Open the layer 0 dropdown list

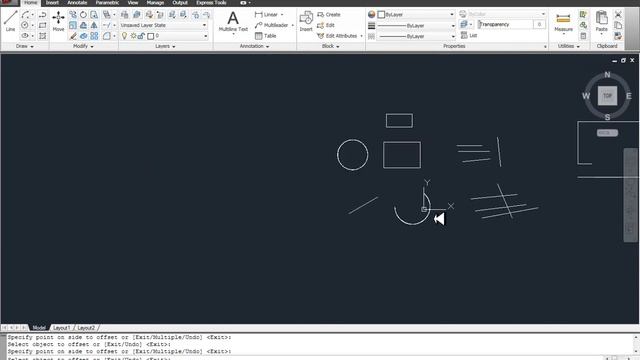206,36
